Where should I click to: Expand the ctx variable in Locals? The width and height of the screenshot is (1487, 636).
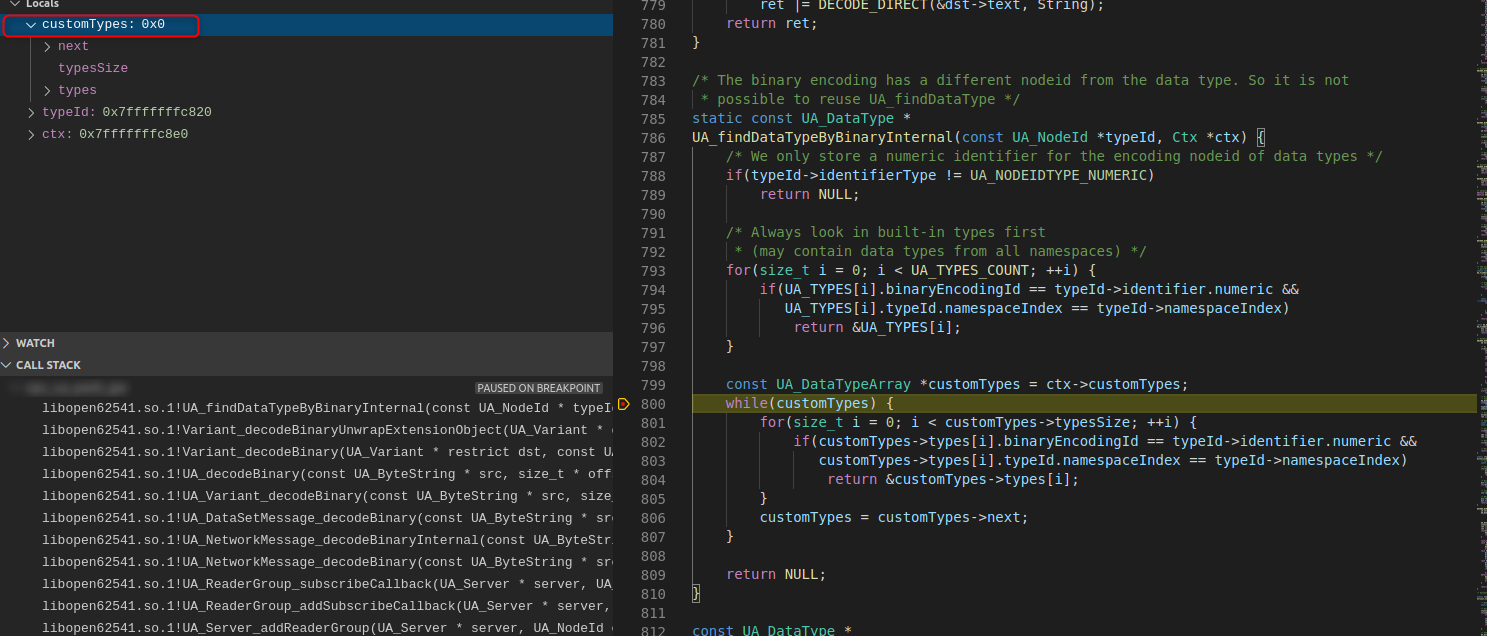pos(30,133)
